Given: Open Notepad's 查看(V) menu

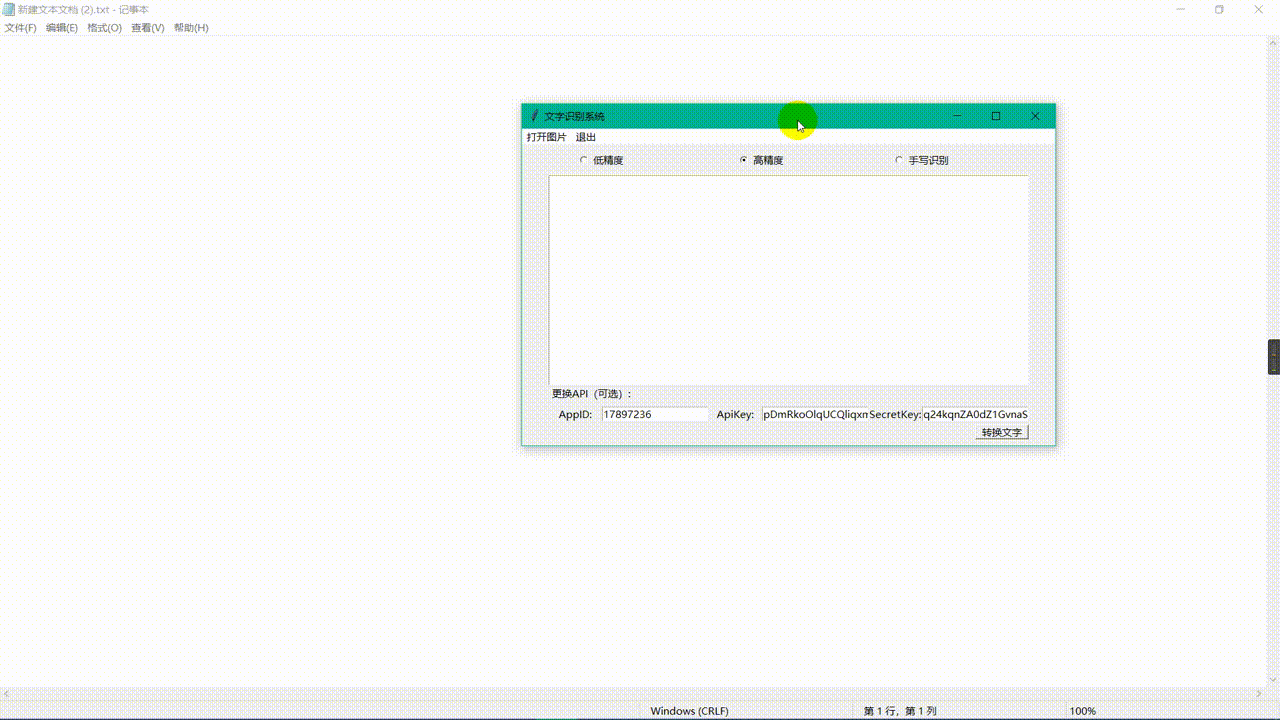Looking at the screenshot, I should click(x=148, y=28).
